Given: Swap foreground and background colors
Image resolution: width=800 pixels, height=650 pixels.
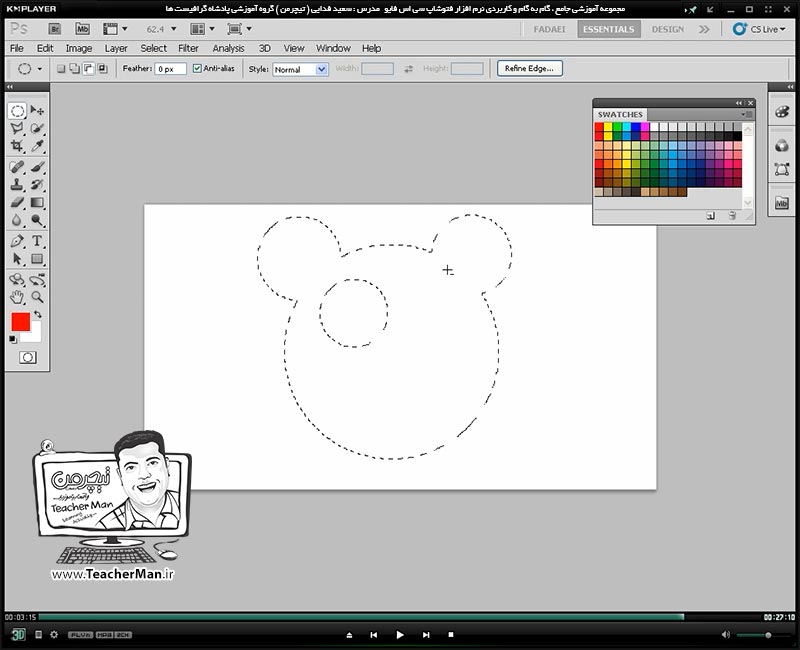Looking at the screenshot, I should 38,314.
